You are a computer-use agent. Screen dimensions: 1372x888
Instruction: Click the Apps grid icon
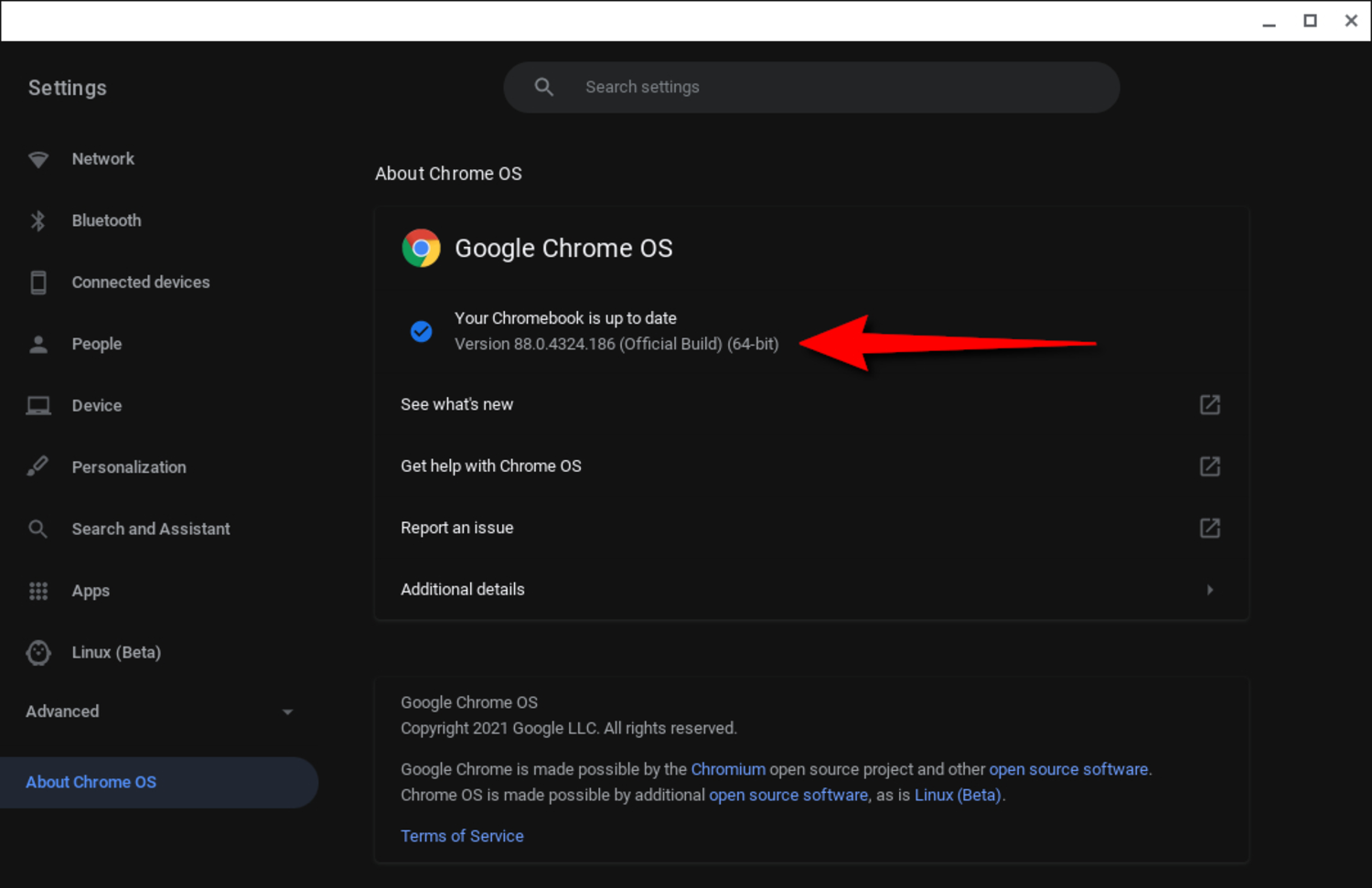click(38, 591)
